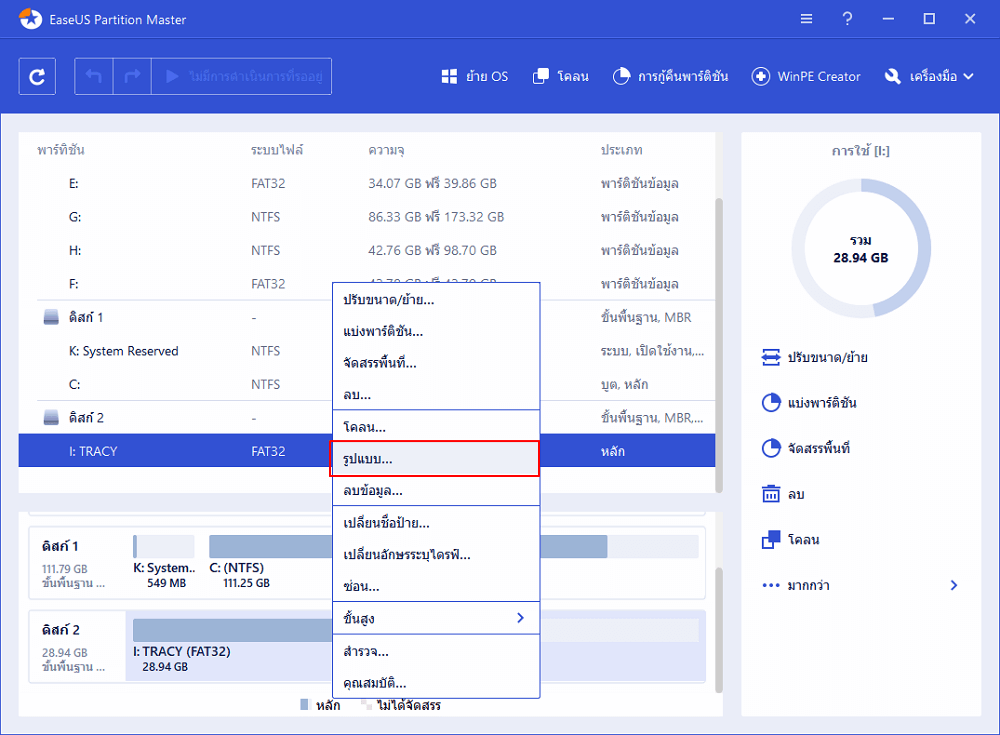This screenshot has width=1000, height=735.
Task: Select ปรับขนาด/ย้าย in the context menu
Action: point(436,299)
